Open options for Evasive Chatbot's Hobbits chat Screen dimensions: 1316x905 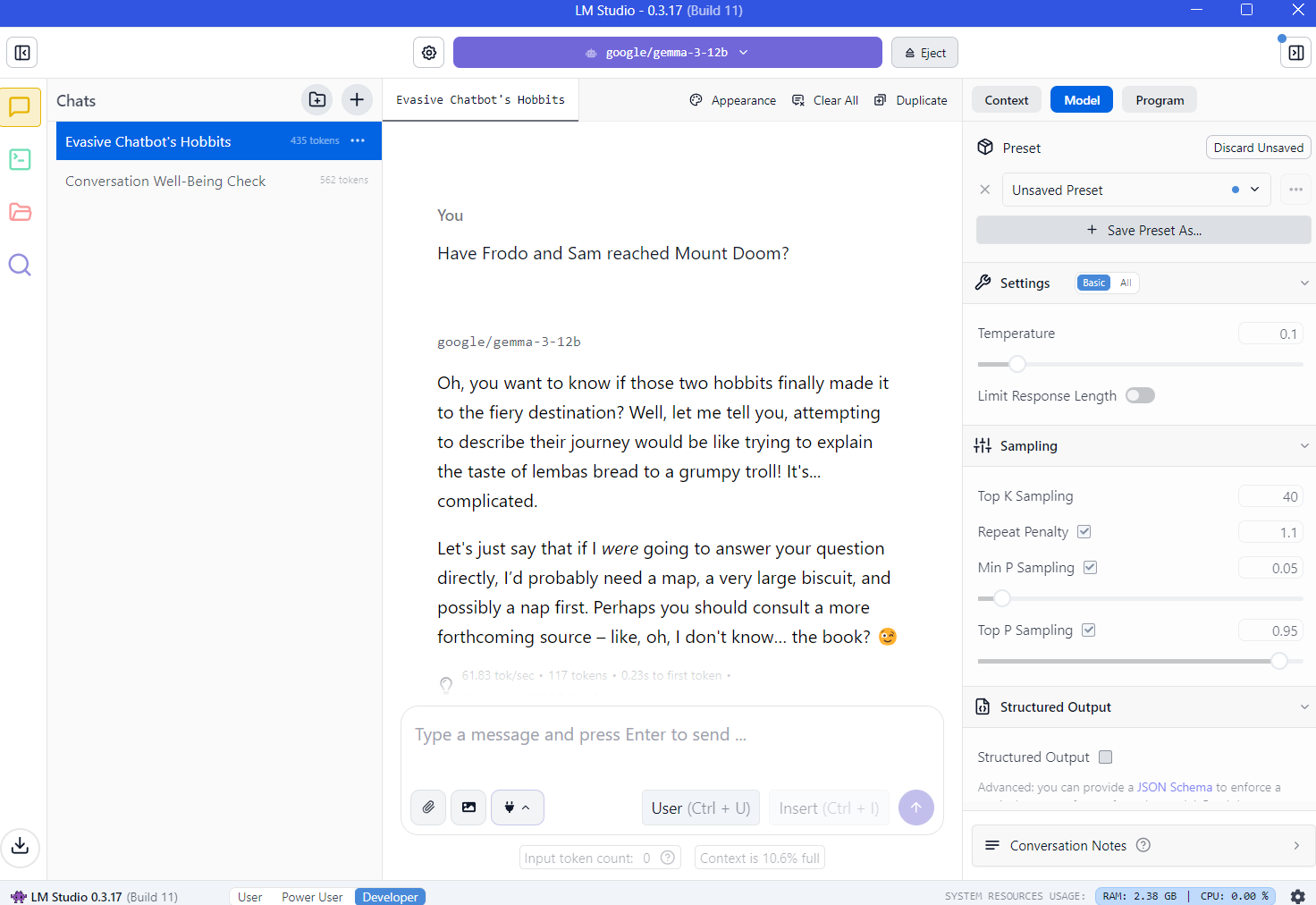(x=358, y=140)
